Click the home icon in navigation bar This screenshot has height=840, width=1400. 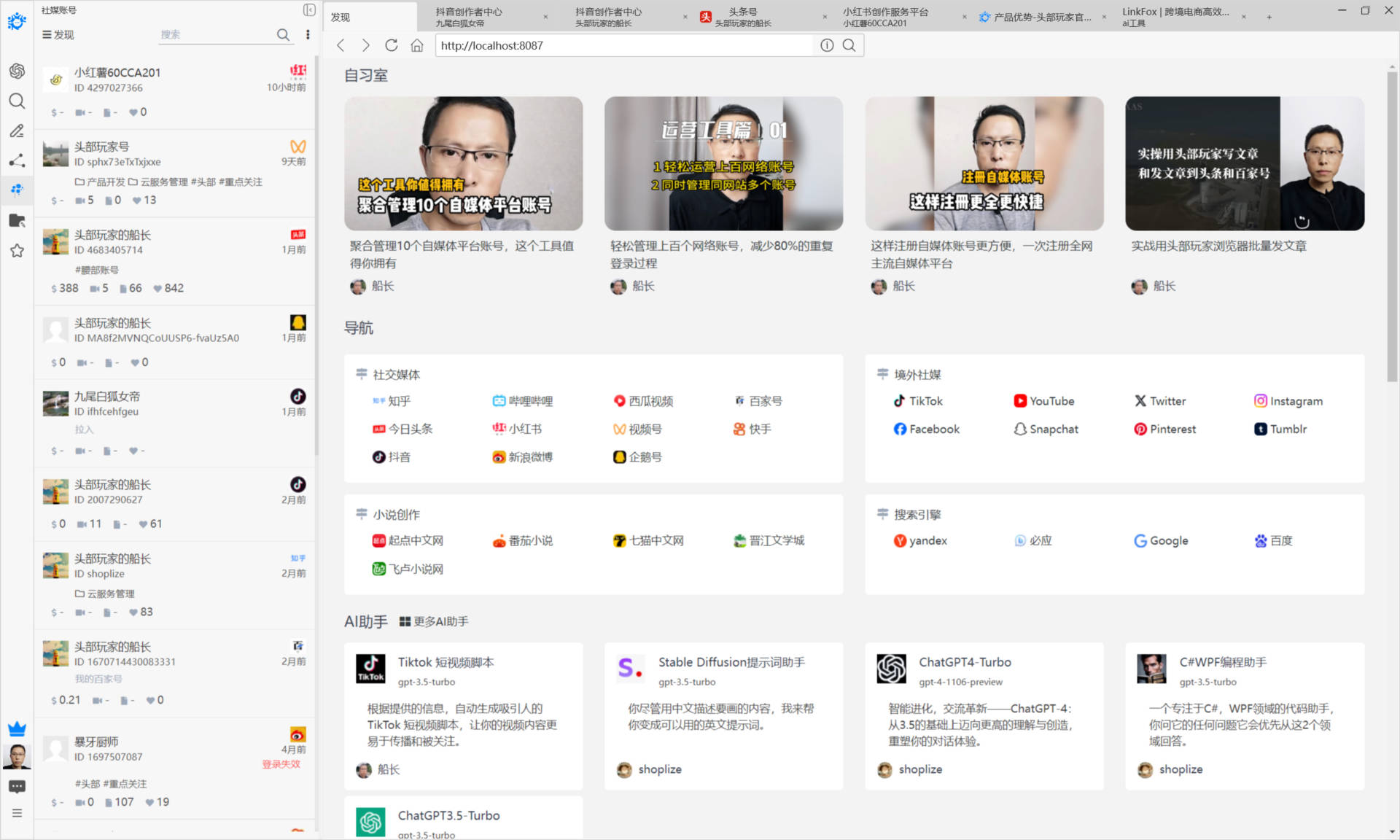[x=417, y=45]
